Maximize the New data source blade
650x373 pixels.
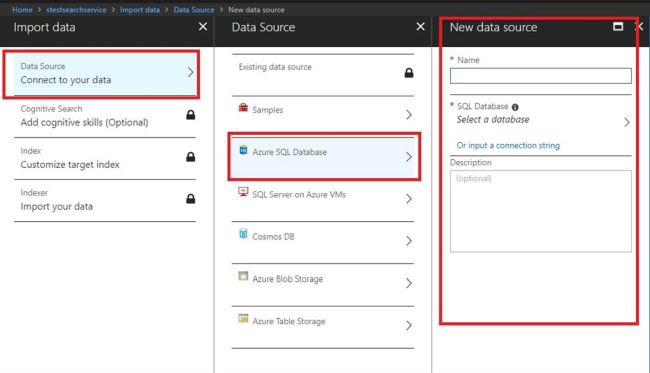point(618,27)
